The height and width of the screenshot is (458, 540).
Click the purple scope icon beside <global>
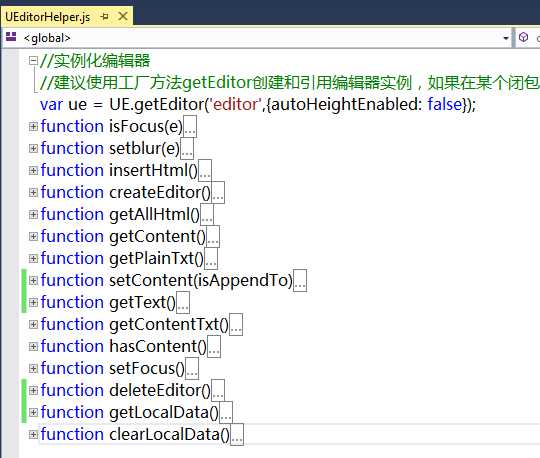coord(11,37)
